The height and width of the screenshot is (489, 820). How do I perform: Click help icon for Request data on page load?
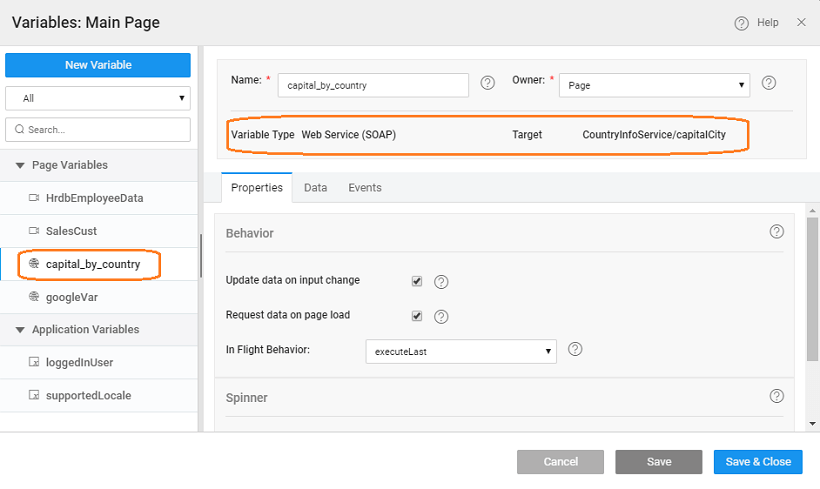coord(441,317)
